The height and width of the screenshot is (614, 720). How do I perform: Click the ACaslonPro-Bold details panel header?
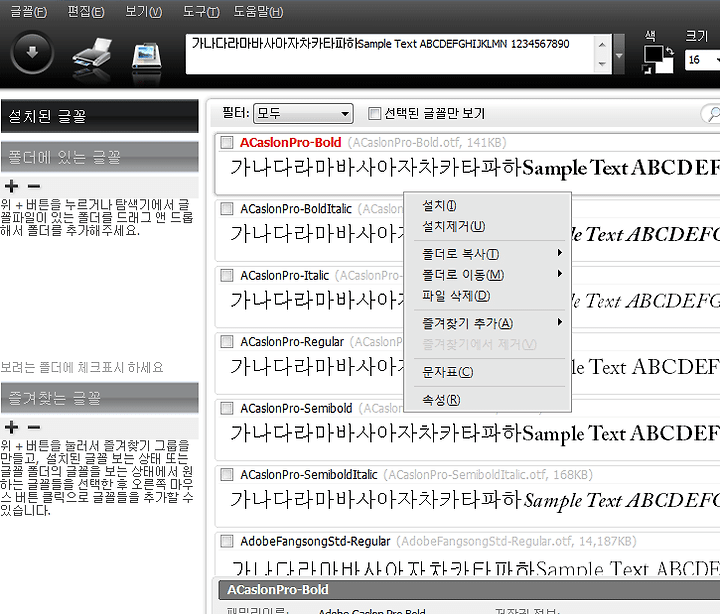click(x=469, y=590)
